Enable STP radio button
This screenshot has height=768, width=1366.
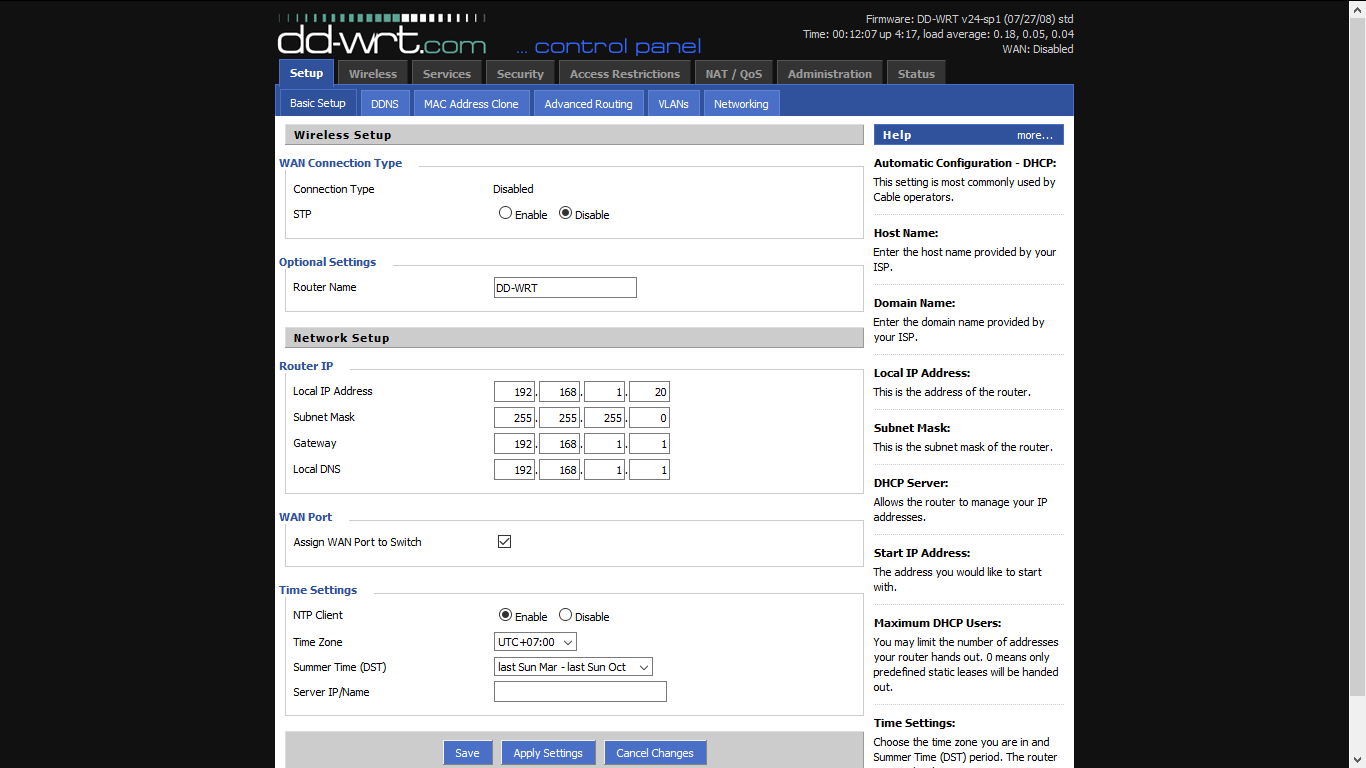[x=505, y=213]
